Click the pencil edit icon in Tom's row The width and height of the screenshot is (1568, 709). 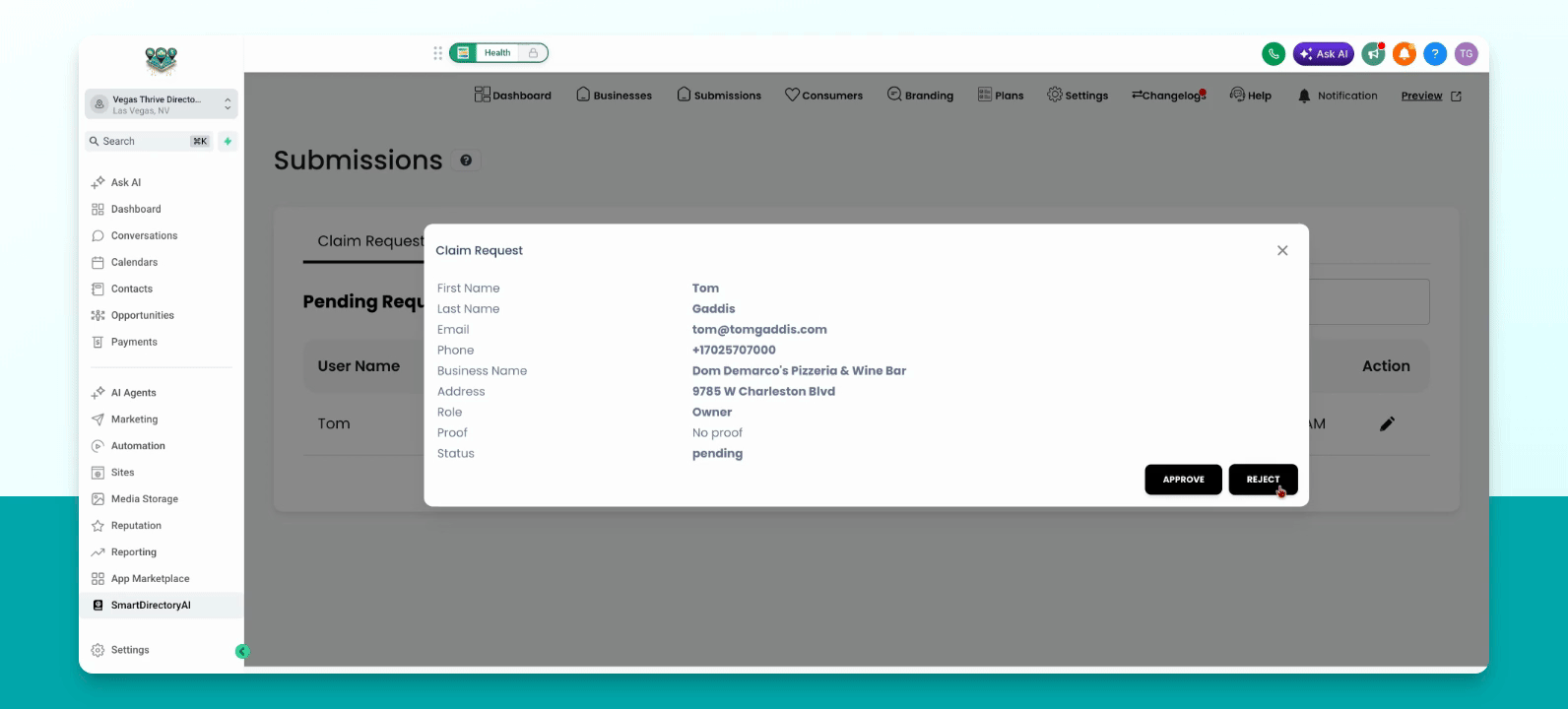(1387, 423)
